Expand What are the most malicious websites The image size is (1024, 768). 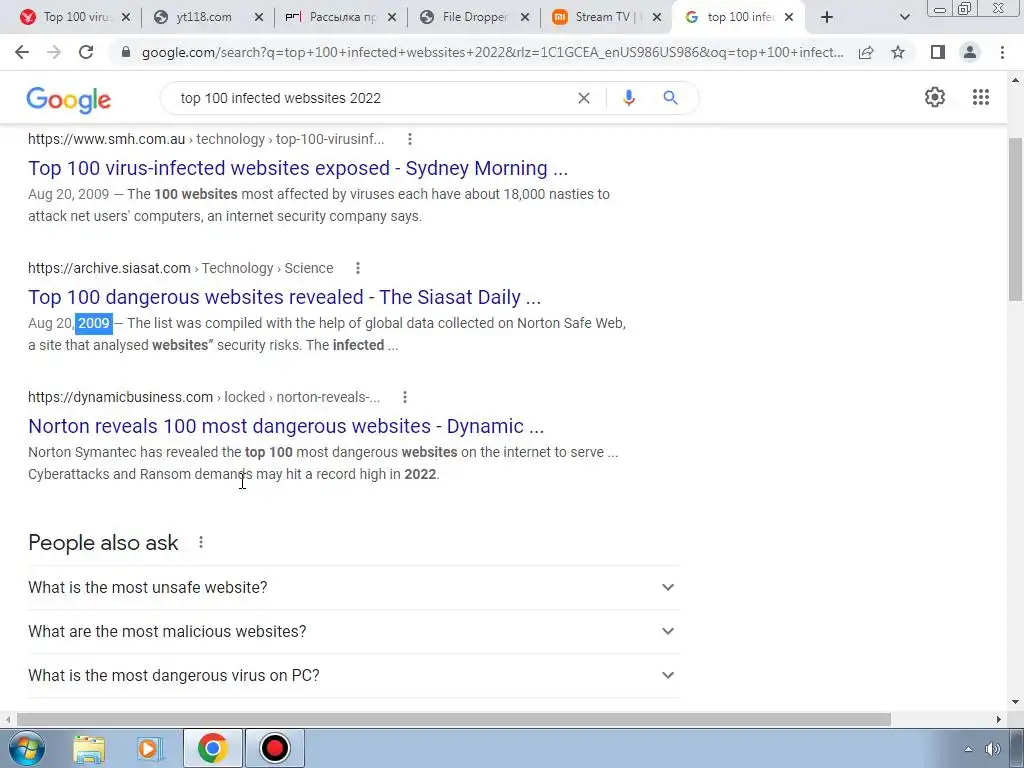tap(354, 632)
